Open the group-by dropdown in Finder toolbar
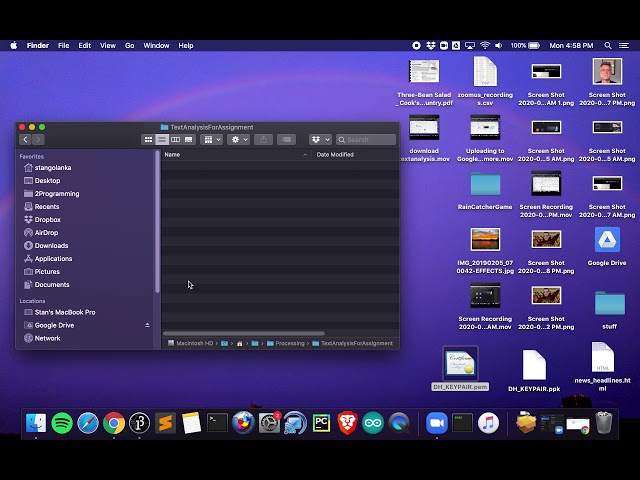640x480 pixels. point(211,140)
